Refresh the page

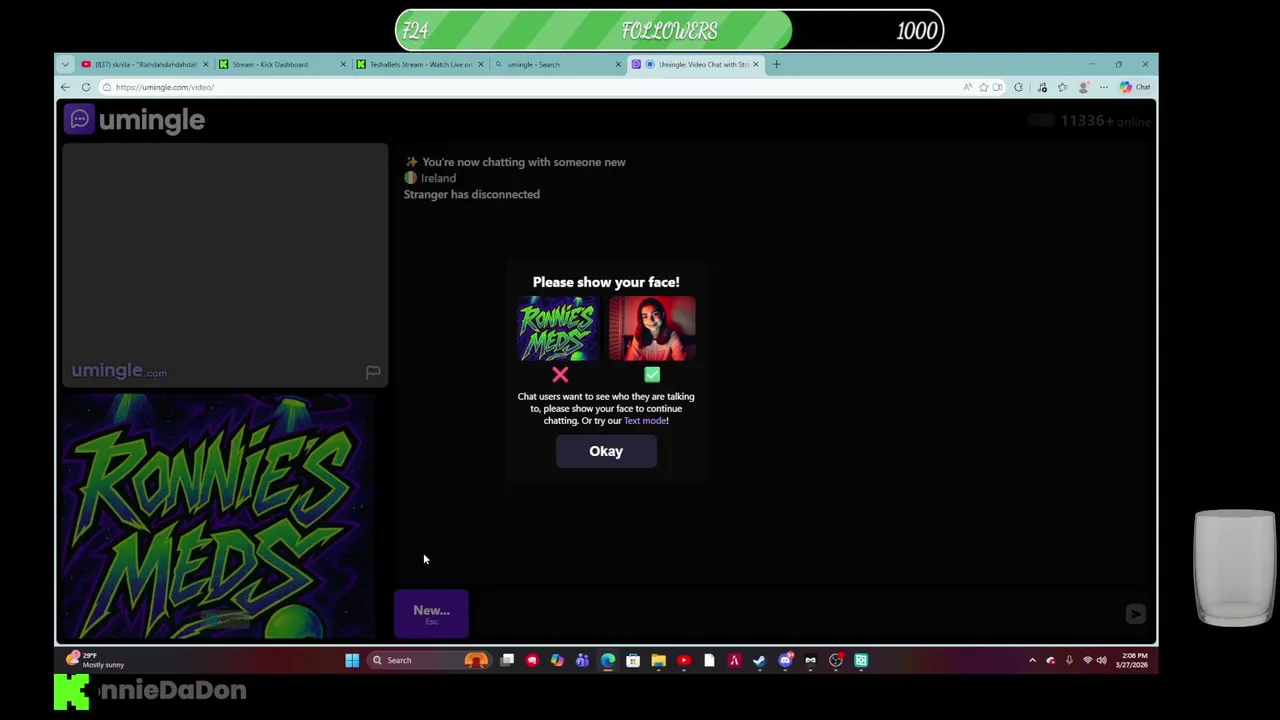pyautogui.click(x=86, y=87)
